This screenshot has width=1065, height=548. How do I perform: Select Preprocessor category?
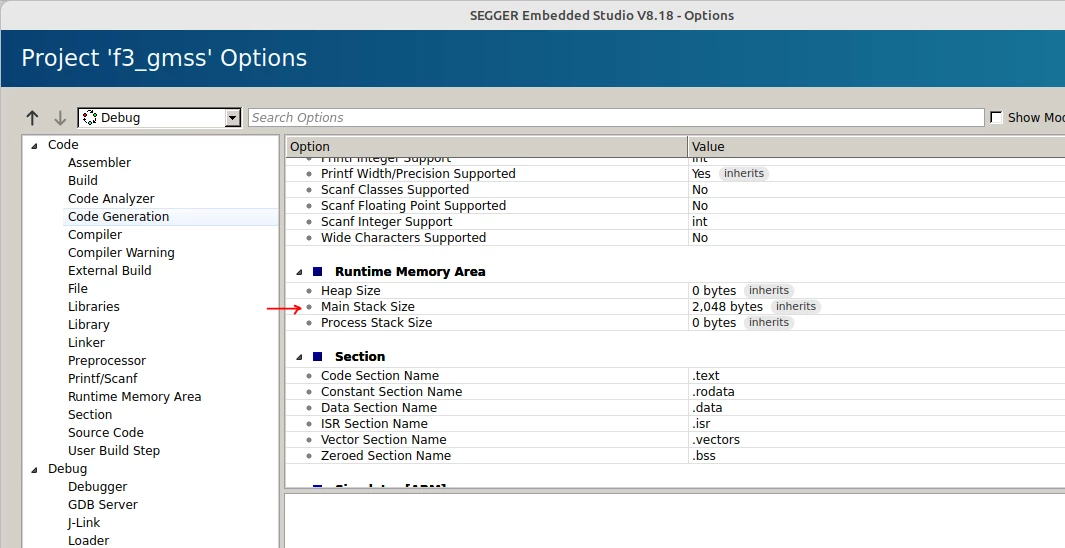107,361
